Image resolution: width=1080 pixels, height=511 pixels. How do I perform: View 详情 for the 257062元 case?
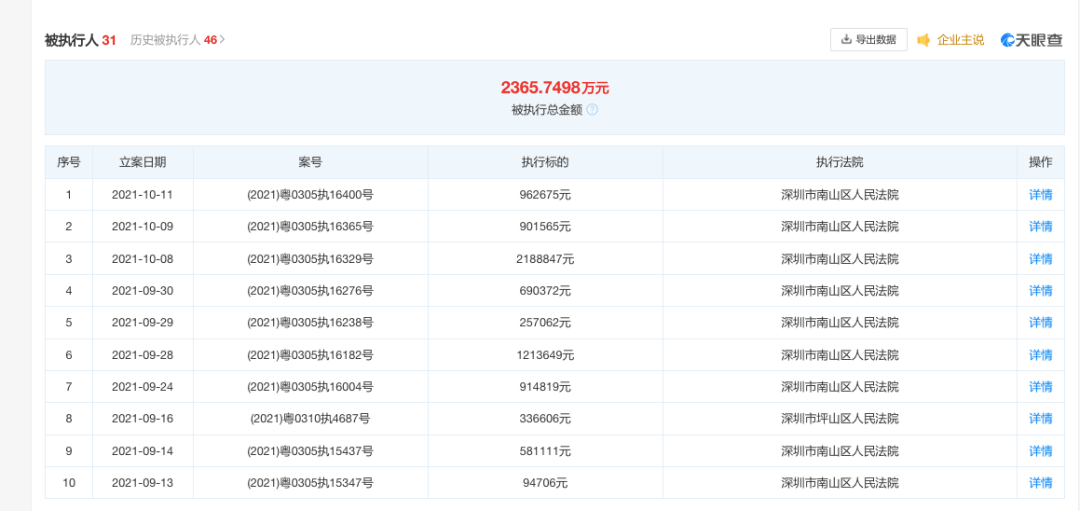(1040, 323)
